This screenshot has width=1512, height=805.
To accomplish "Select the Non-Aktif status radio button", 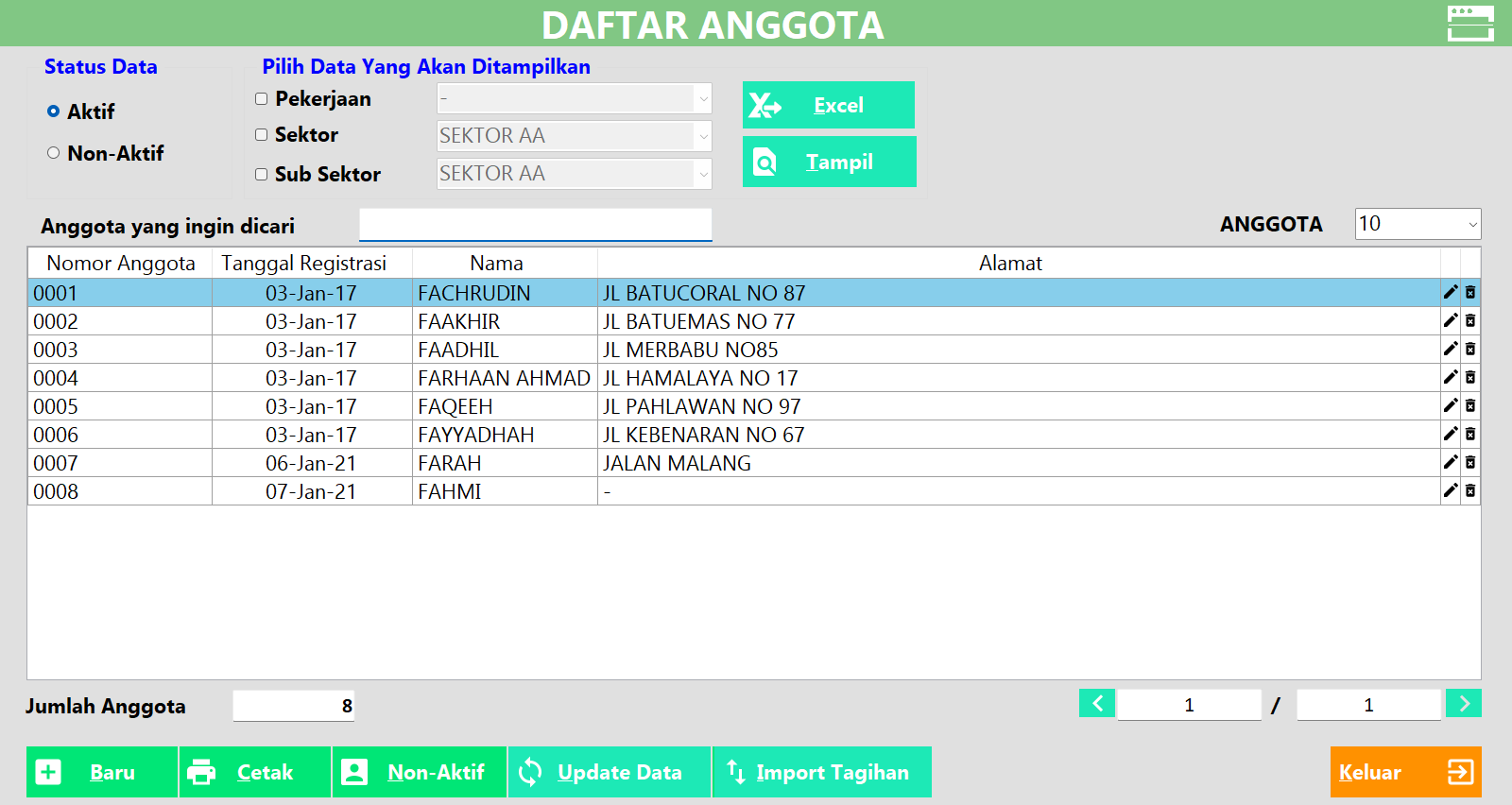I will pyautogui.click(x=54, y=153).
